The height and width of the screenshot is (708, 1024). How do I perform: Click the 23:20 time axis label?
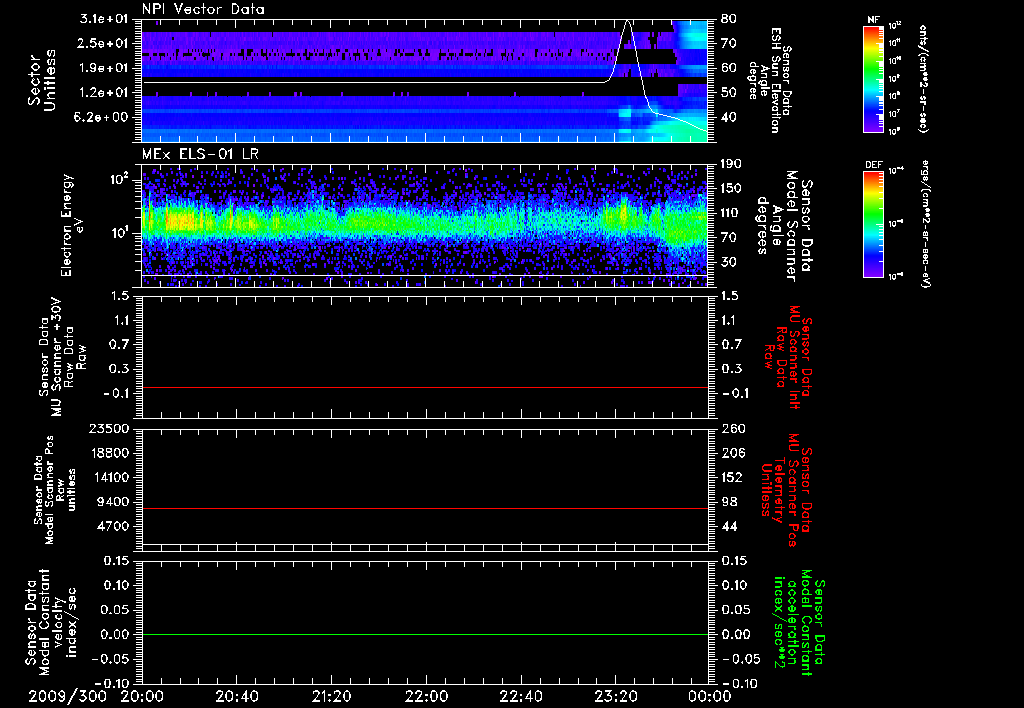point(615,695)
